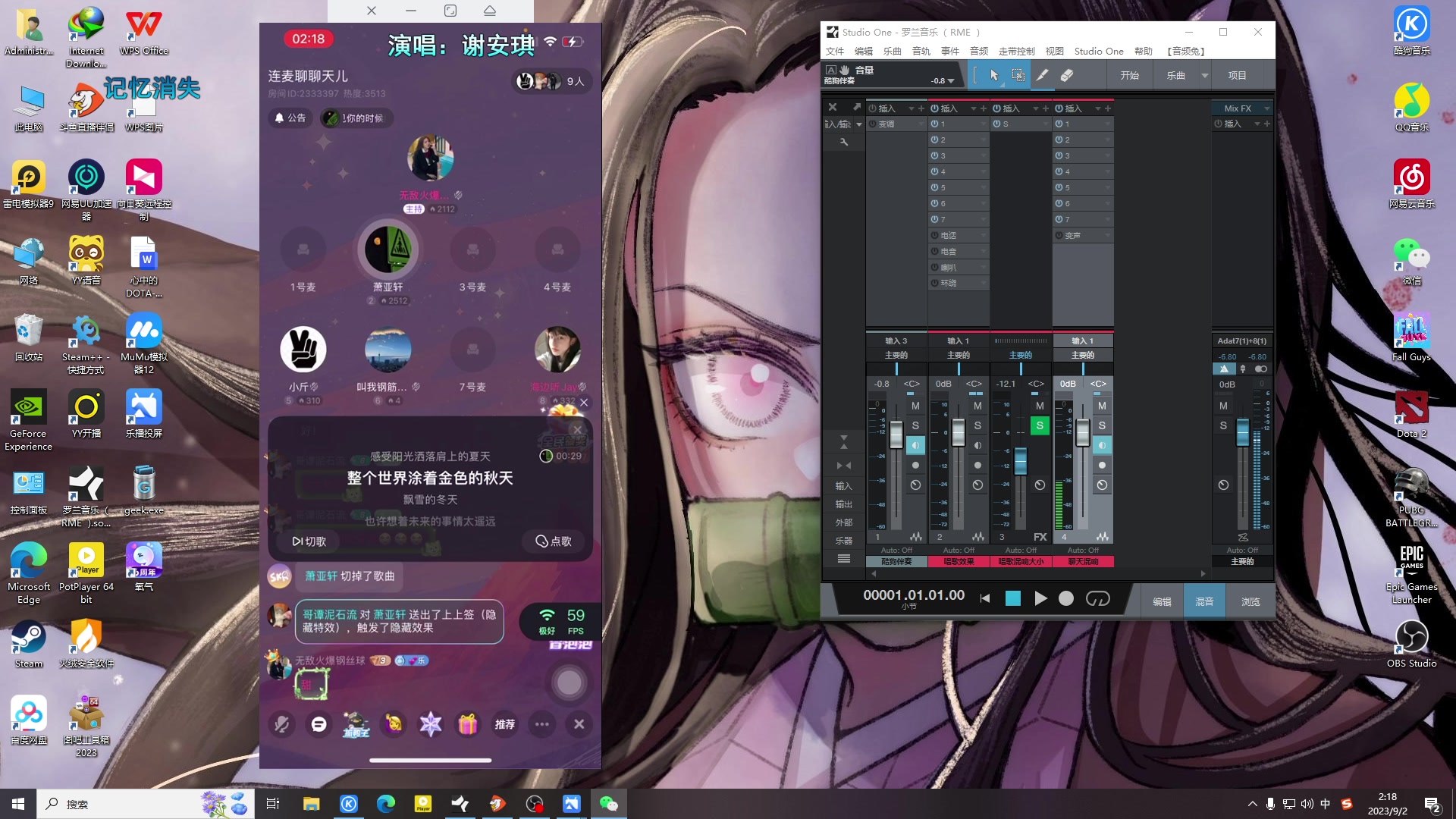
Task: Open channel 3 FX editor icon
Action: tap(1040, 537)
